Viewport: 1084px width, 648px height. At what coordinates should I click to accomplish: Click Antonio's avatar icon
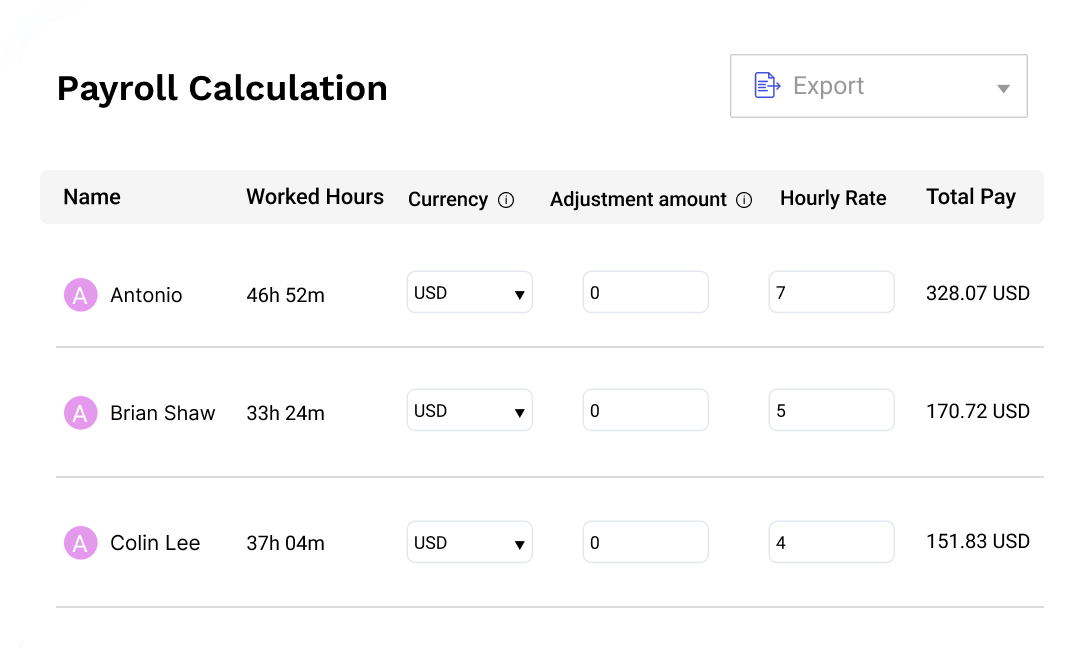80,295
